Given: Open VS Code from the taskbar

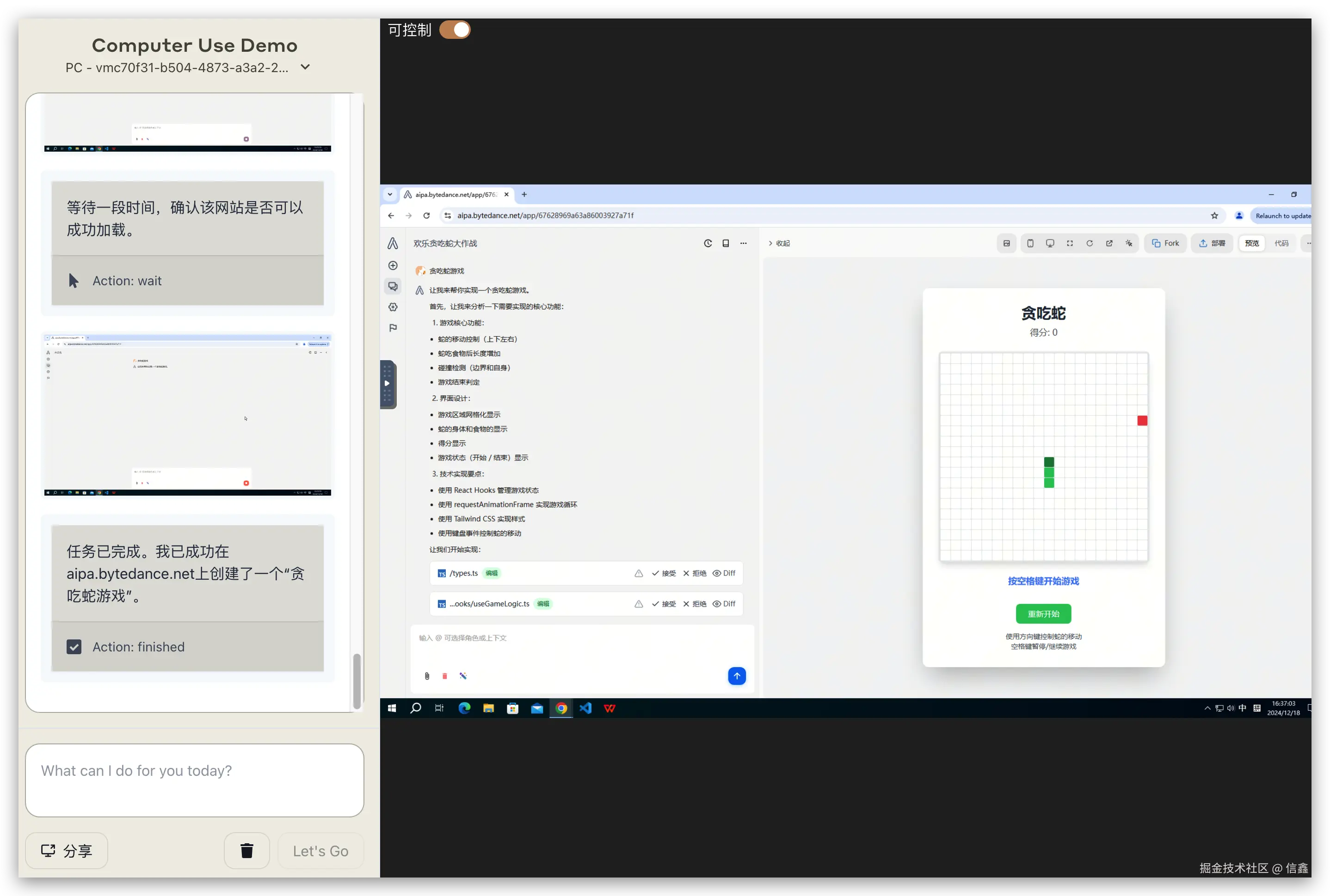Looking at the screenshot, I should (585, 709).
